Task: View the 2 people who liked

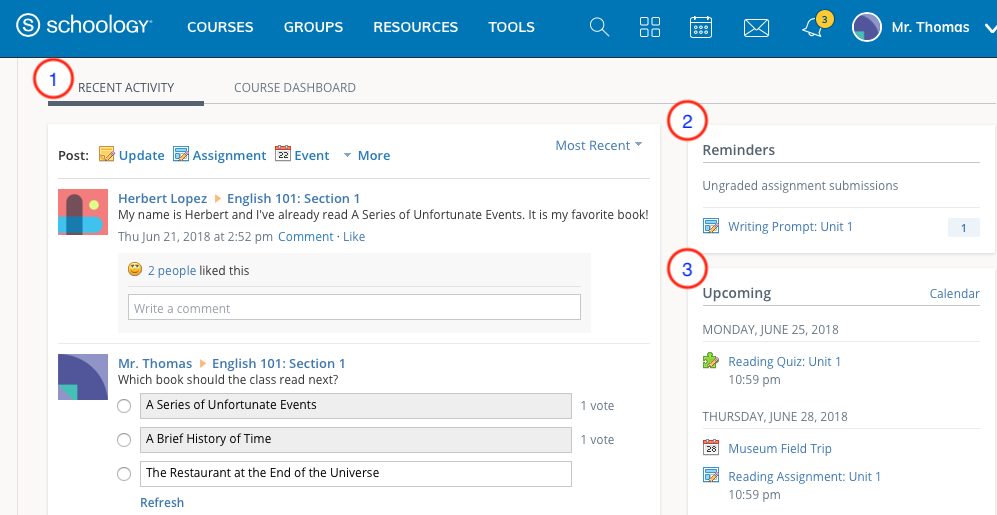Action: click(x=172, y=270)
